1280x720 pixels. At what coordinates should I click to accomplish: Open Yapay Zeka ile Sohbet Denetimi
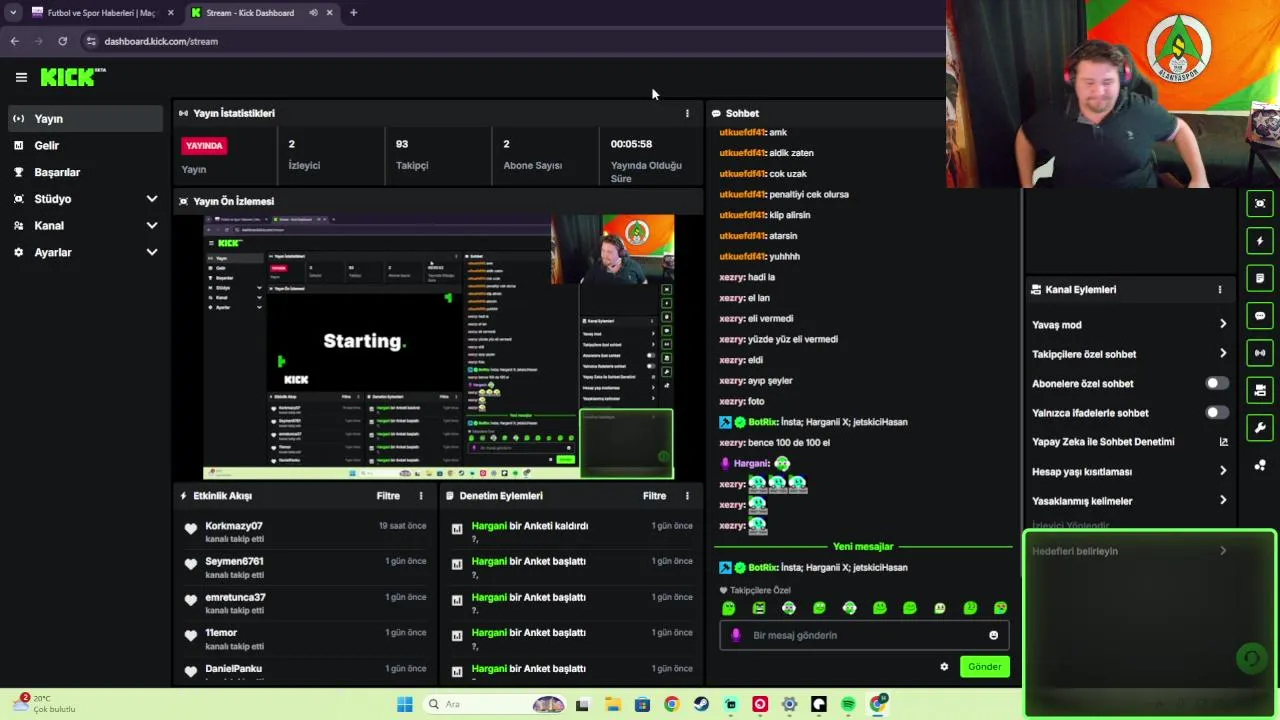pos(1129,442)
